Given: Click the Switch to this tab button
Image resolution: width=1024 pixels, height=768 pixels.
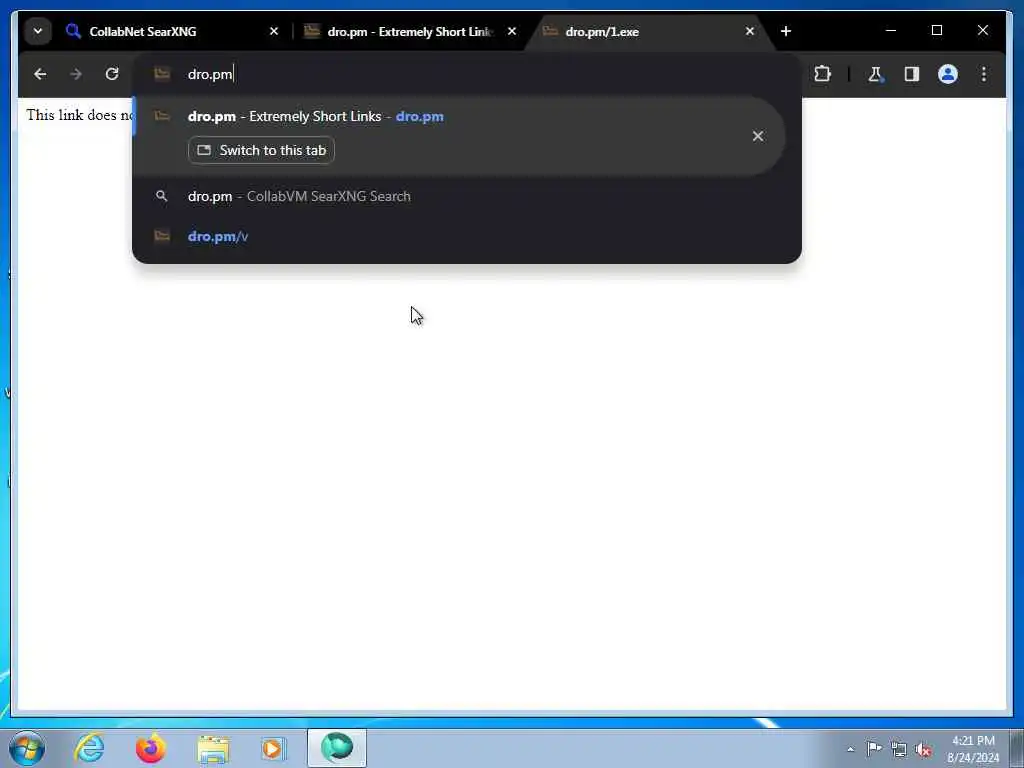Looking at the screenshot, I should tap(261, 150).
